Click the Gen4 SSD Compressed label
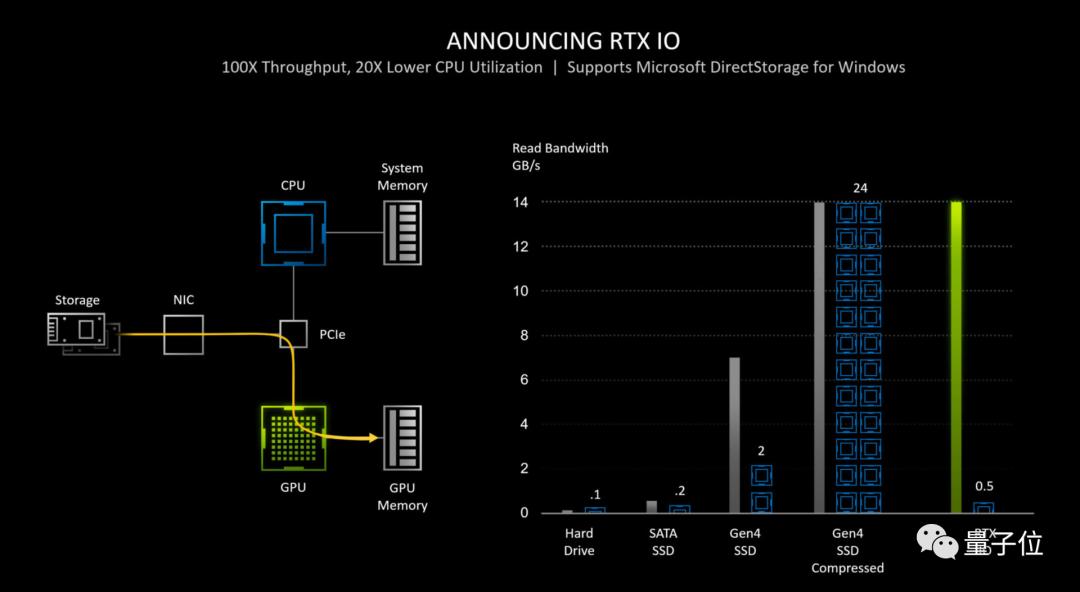This screenshot has height=592, width=1080. 847,550
